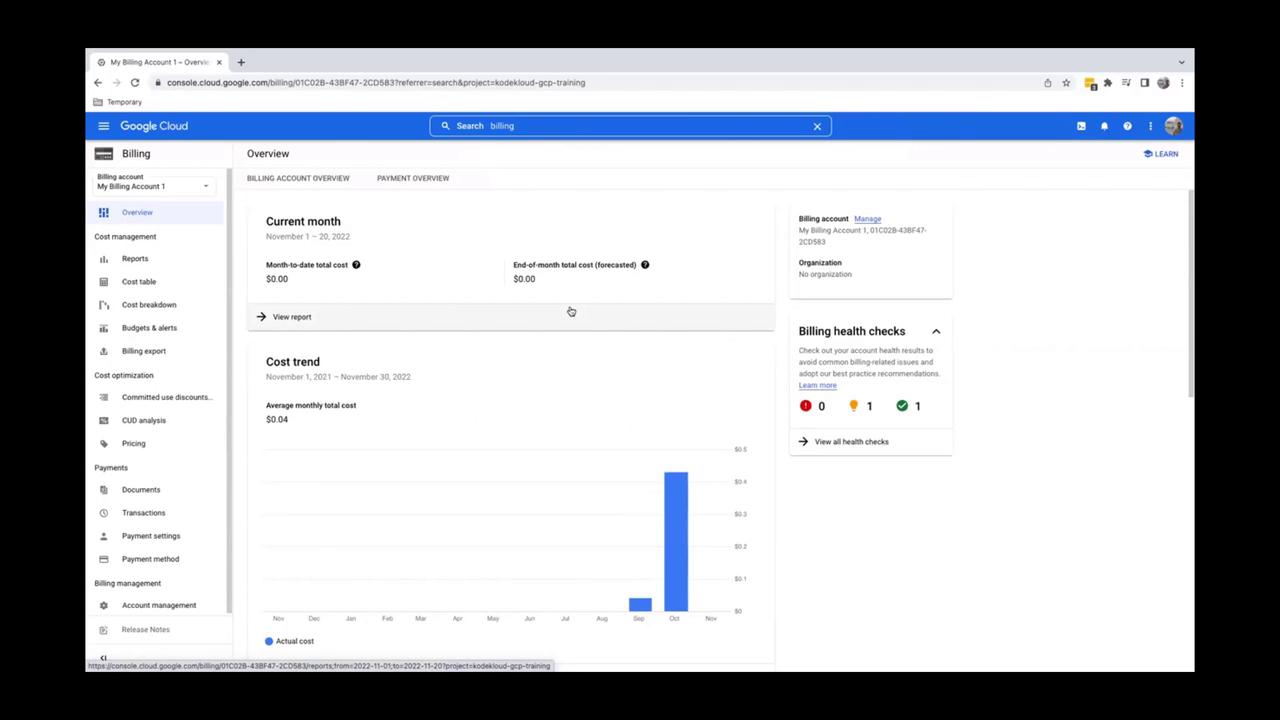Reload the page with the refresh icon
The width and height of the screenshot is (1280, 720).
tap(135, 83)
